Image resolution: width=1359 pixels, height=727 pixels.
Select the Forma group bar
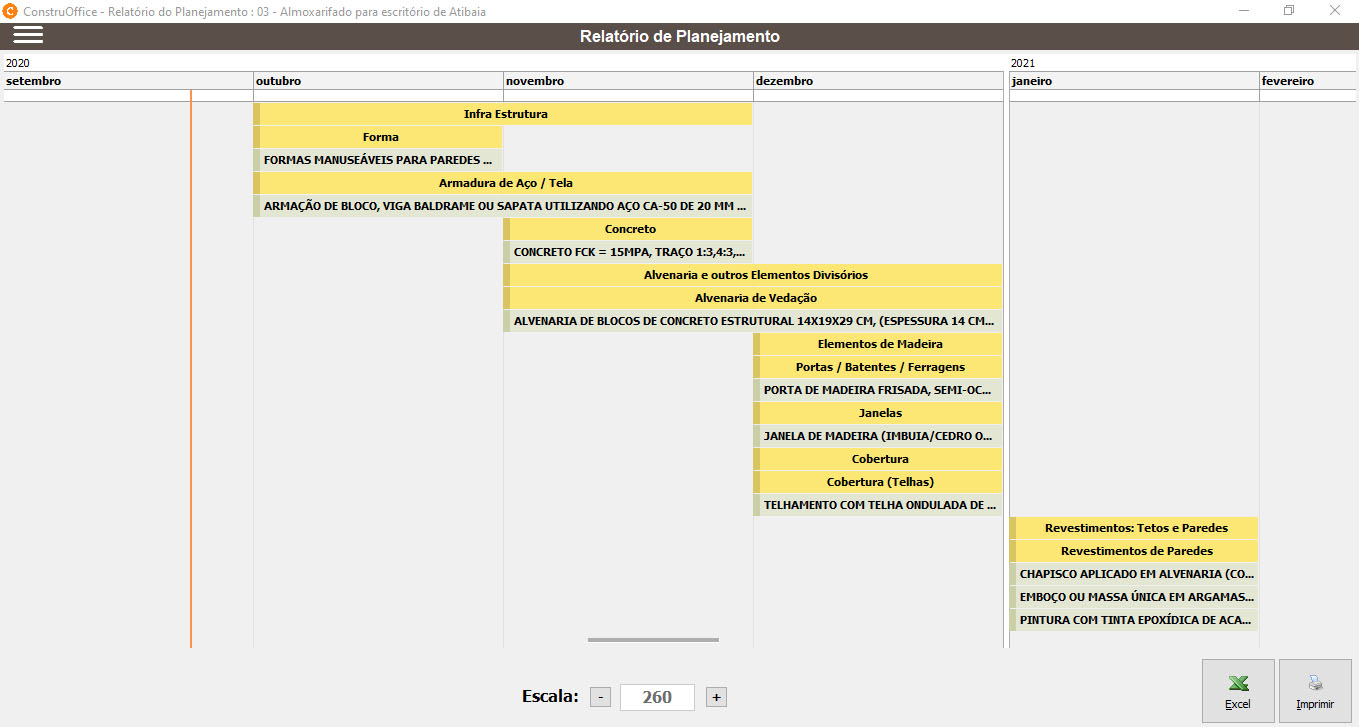tap(378, 137)
